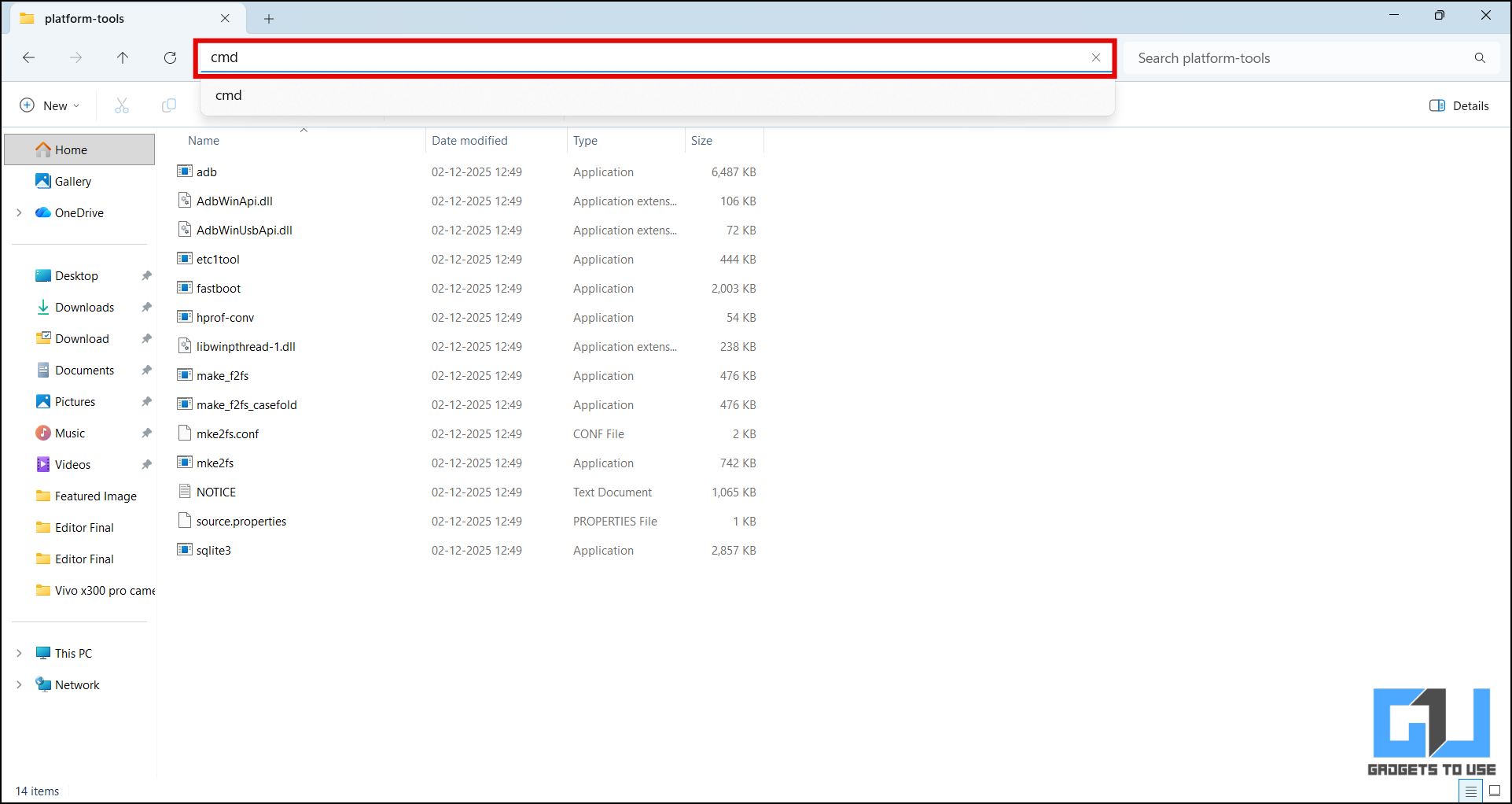Sort files by Size column header
This screenshot has height=804, width=1512.
[x=701, y=141]
